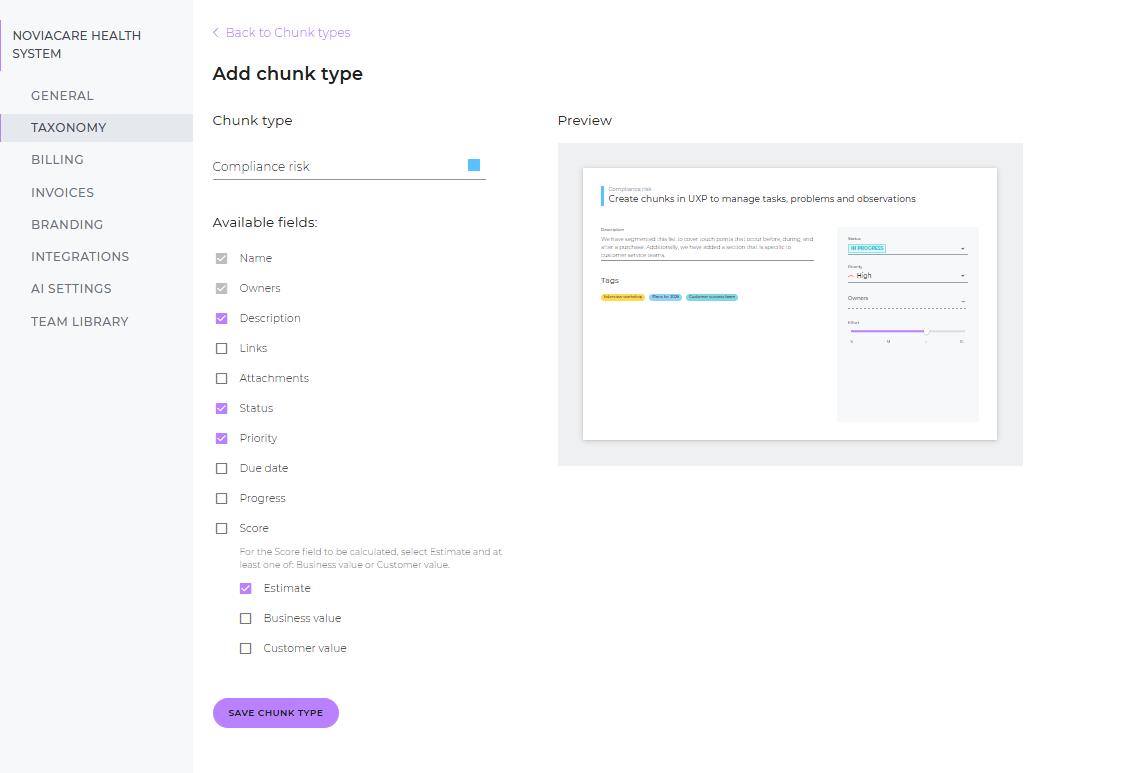Enable the Due date checkbox
This screenshot has width=1121, height=773.
pyautogui.click(x=222, y=468)
